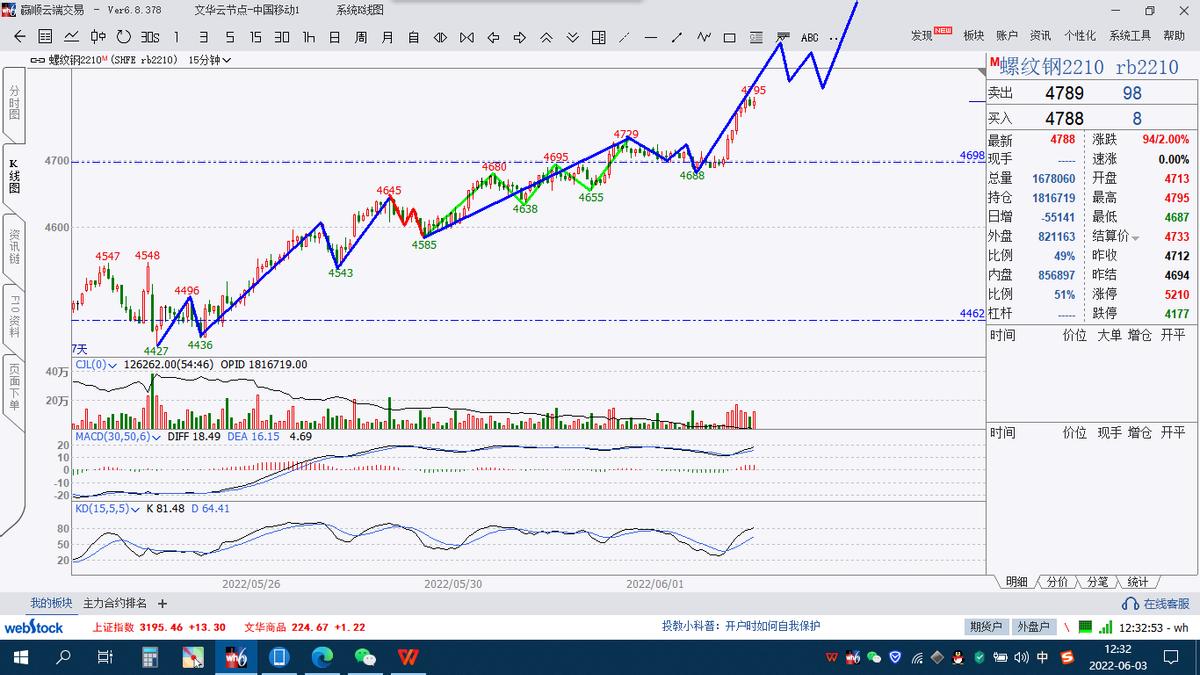Select the horizontal line drawing tool
The width and height of the screenshot is (1200, 675).
click(x=651, y=37)
